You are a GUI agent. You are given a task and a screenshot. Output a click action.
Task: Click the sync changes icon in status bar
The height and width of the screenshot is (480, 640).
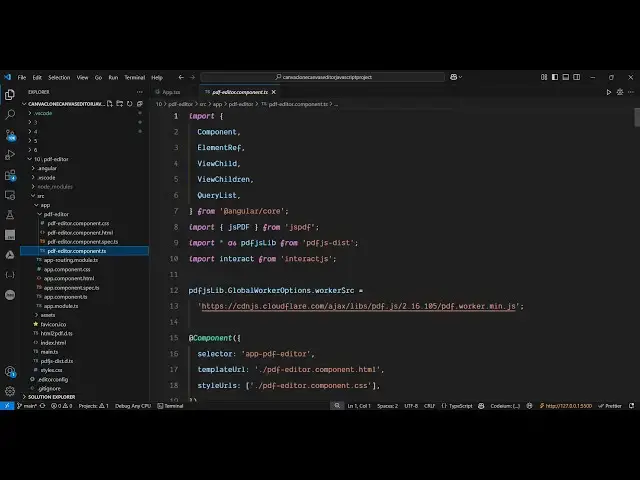[42, 406]
